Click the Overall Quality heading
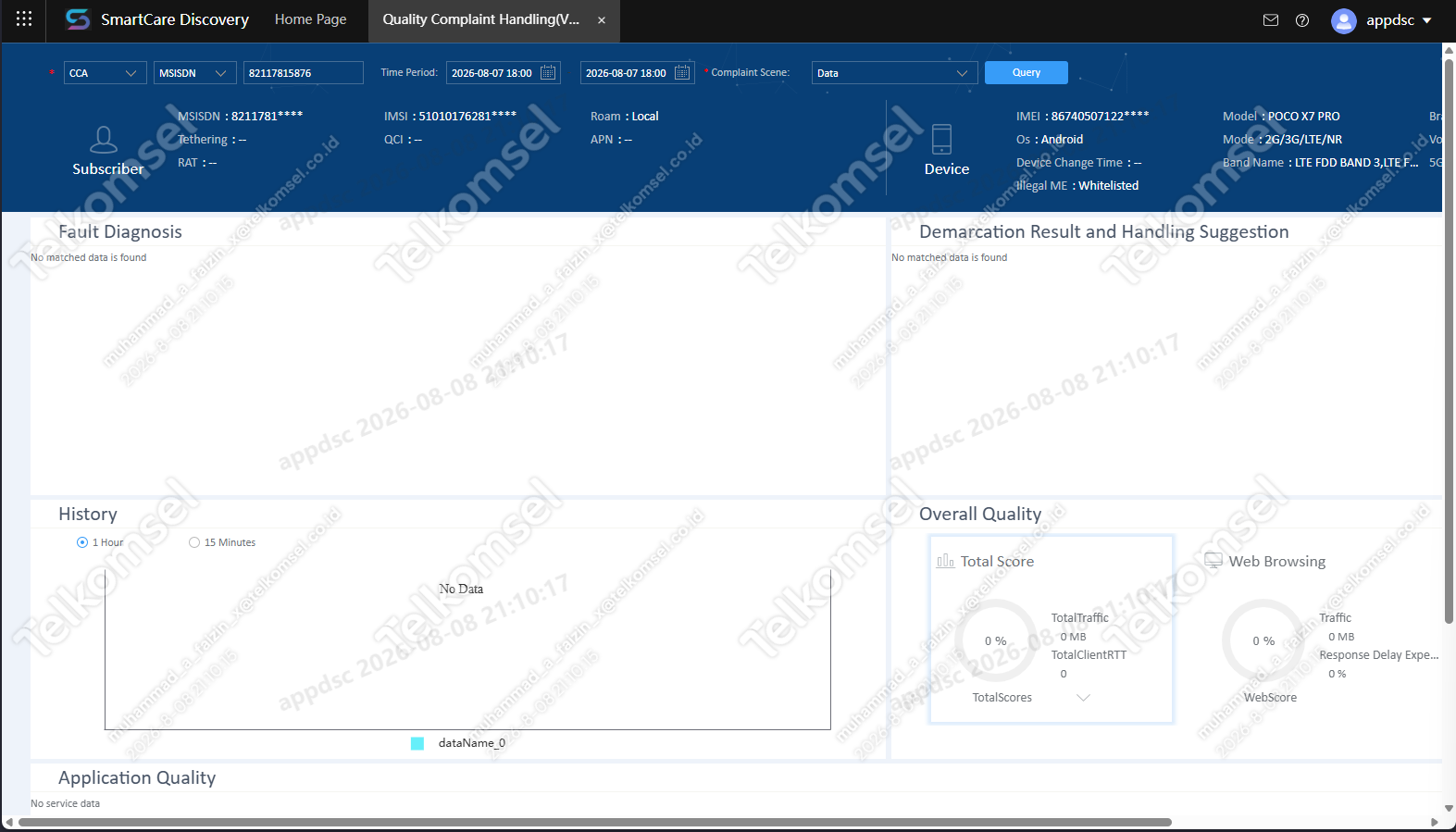1456x832 pixels. 980,515
